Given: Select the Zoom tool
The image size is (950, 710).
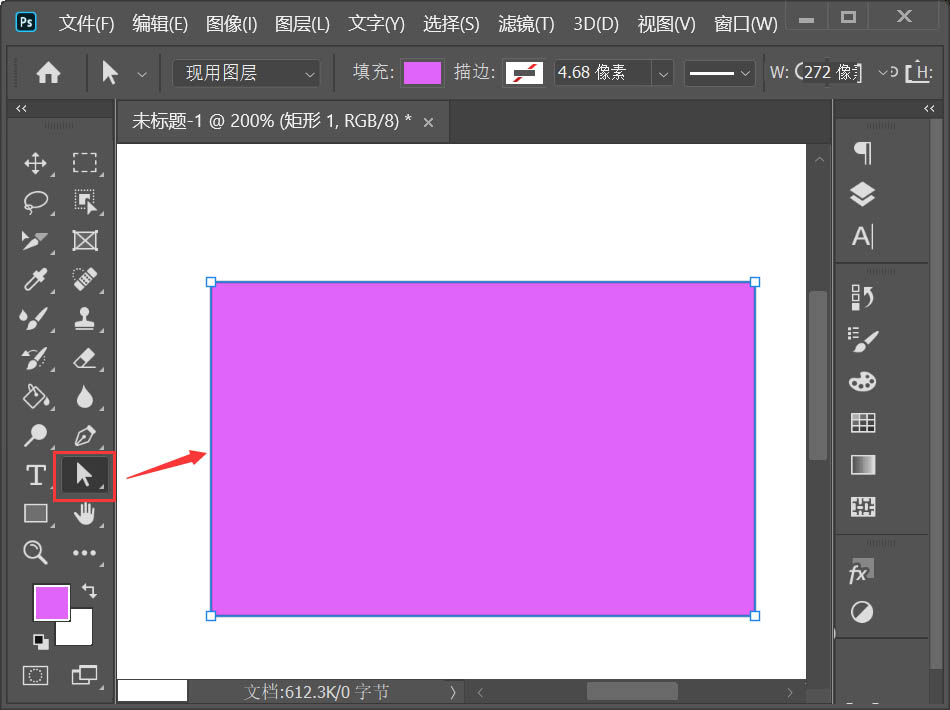Looking at the screenshot, I should coord(35,552).
